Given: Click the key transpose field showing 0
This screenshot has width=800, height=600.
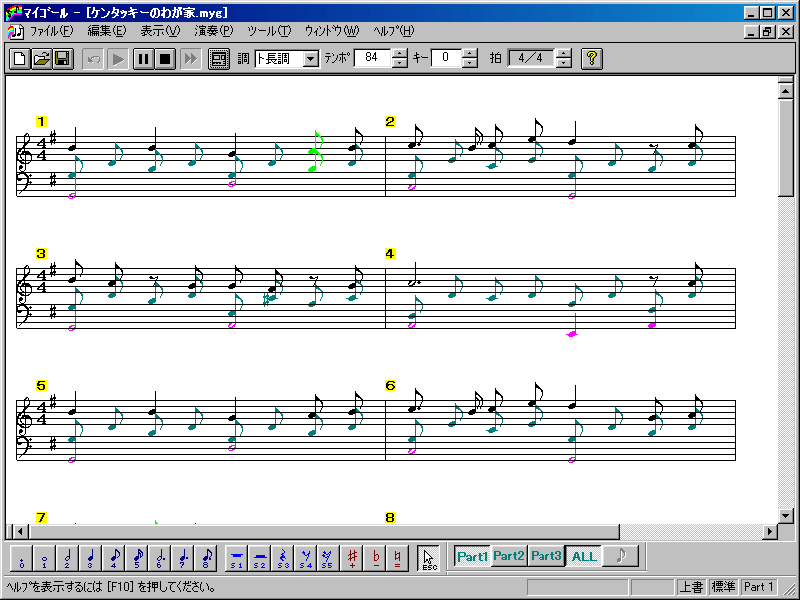Looking at the screenshot, I should (x=446, y=58).
